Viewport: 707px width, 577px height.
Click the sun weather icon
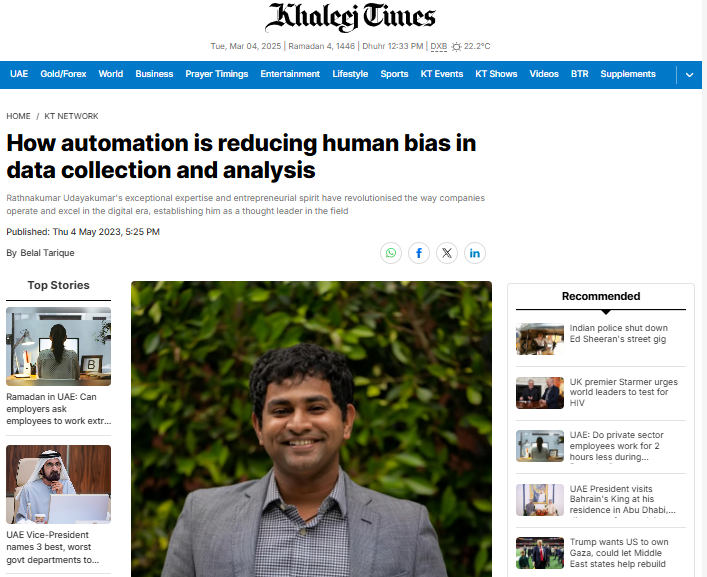(456, 46)
